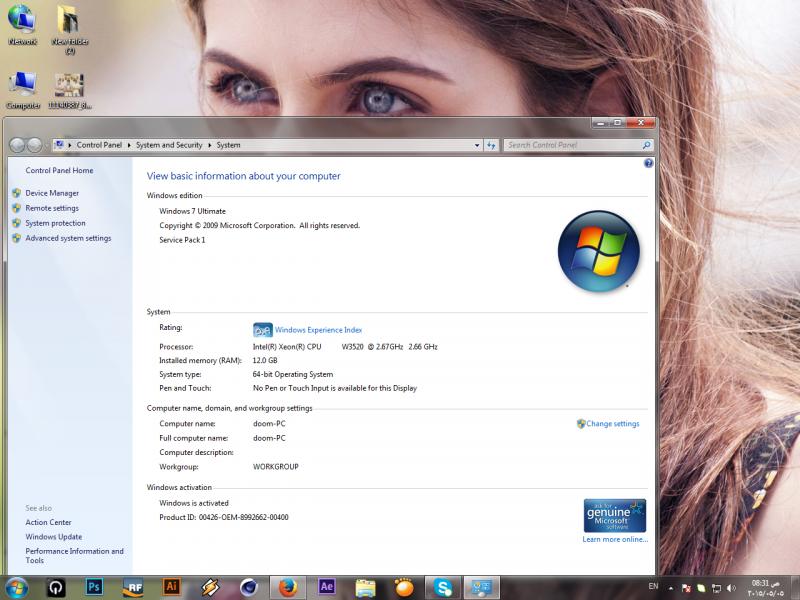Click the 64-bit Operating System text
Viewport: 800px width, 600px height.
click(293, 374)
